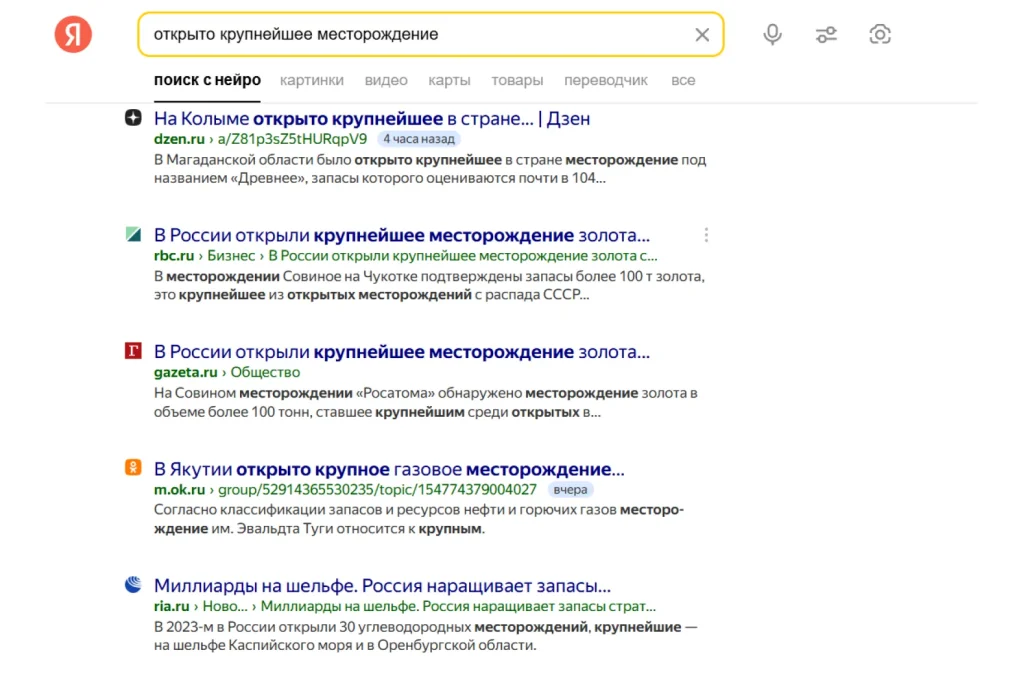Click the Odnoklassniki favicon on m.ok.ru result
The height and width of the screenshot is (683, 1024).
coord(131,469)
